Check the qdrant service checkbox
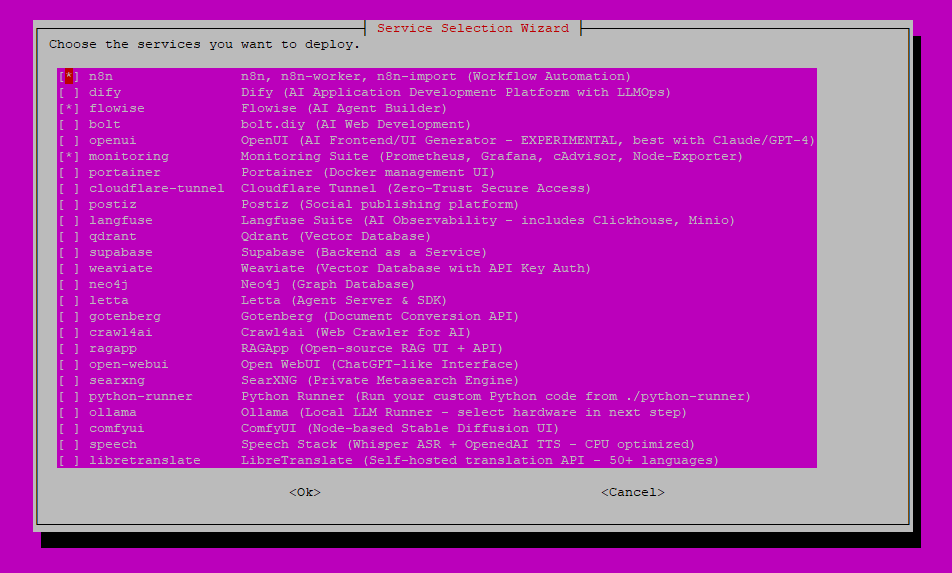 coord(69,236)
